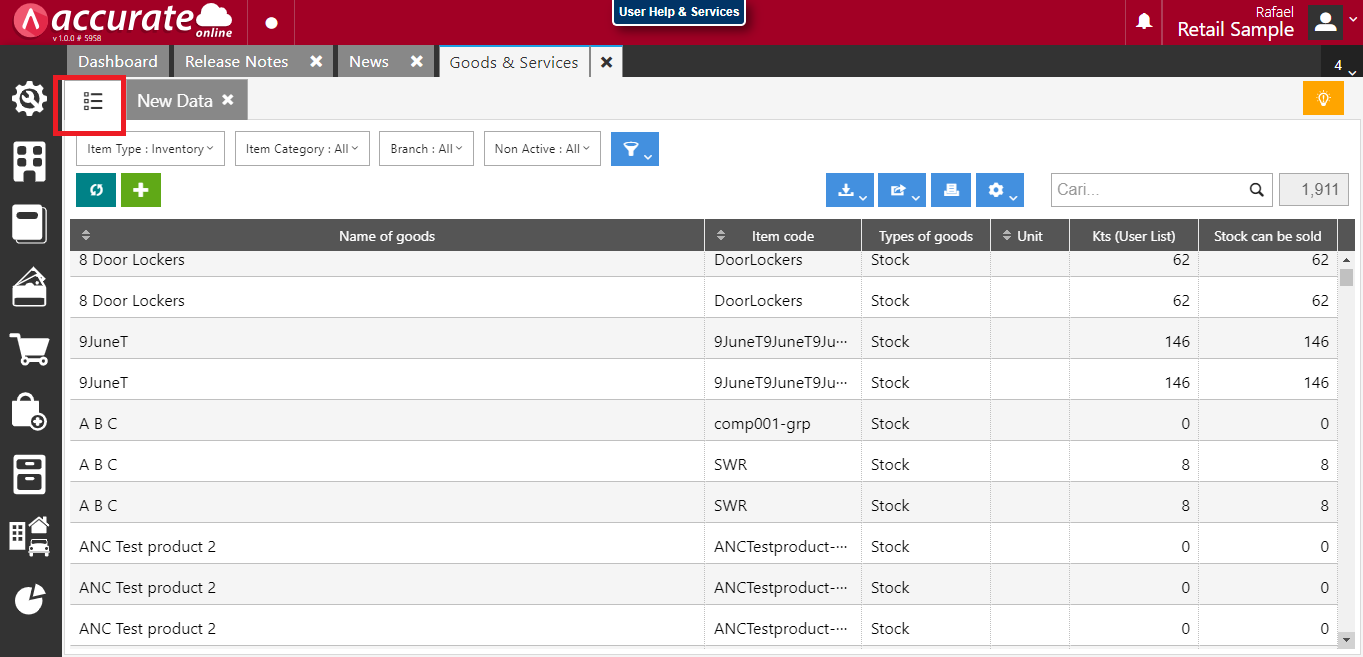Click the scrollbar up arrow
This screenshot has width=1363, height=657.
coord(1347,260)
